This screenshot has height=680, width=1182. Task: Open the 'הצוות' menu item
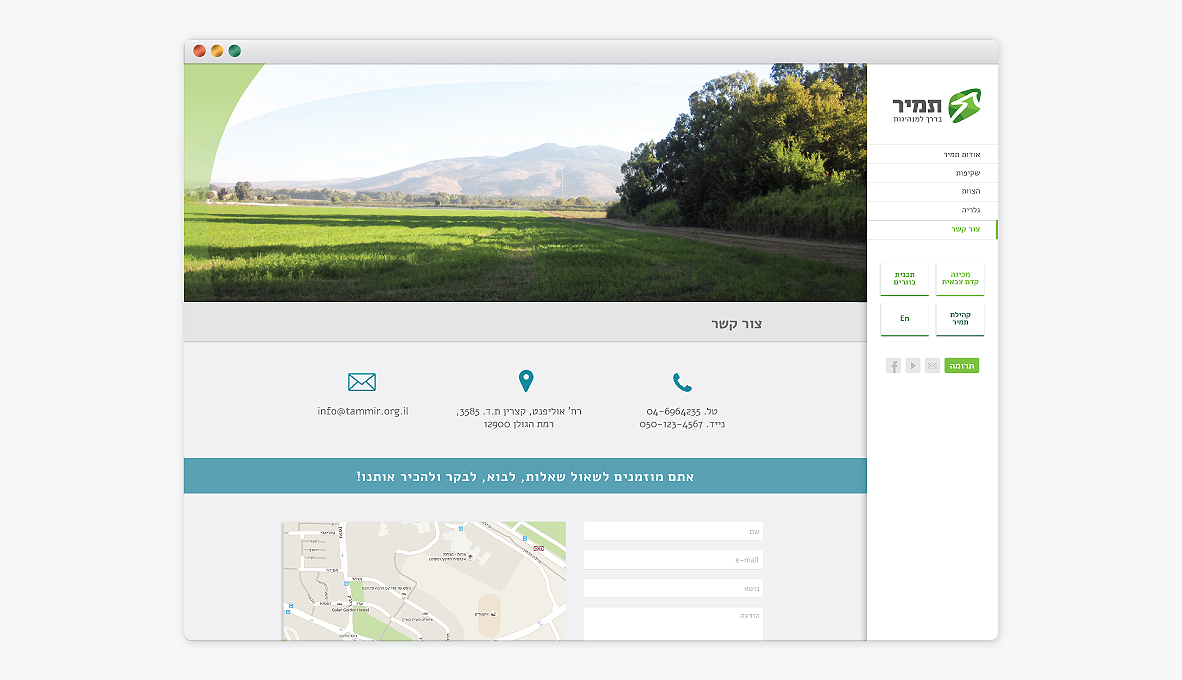(x=932, y=191)
